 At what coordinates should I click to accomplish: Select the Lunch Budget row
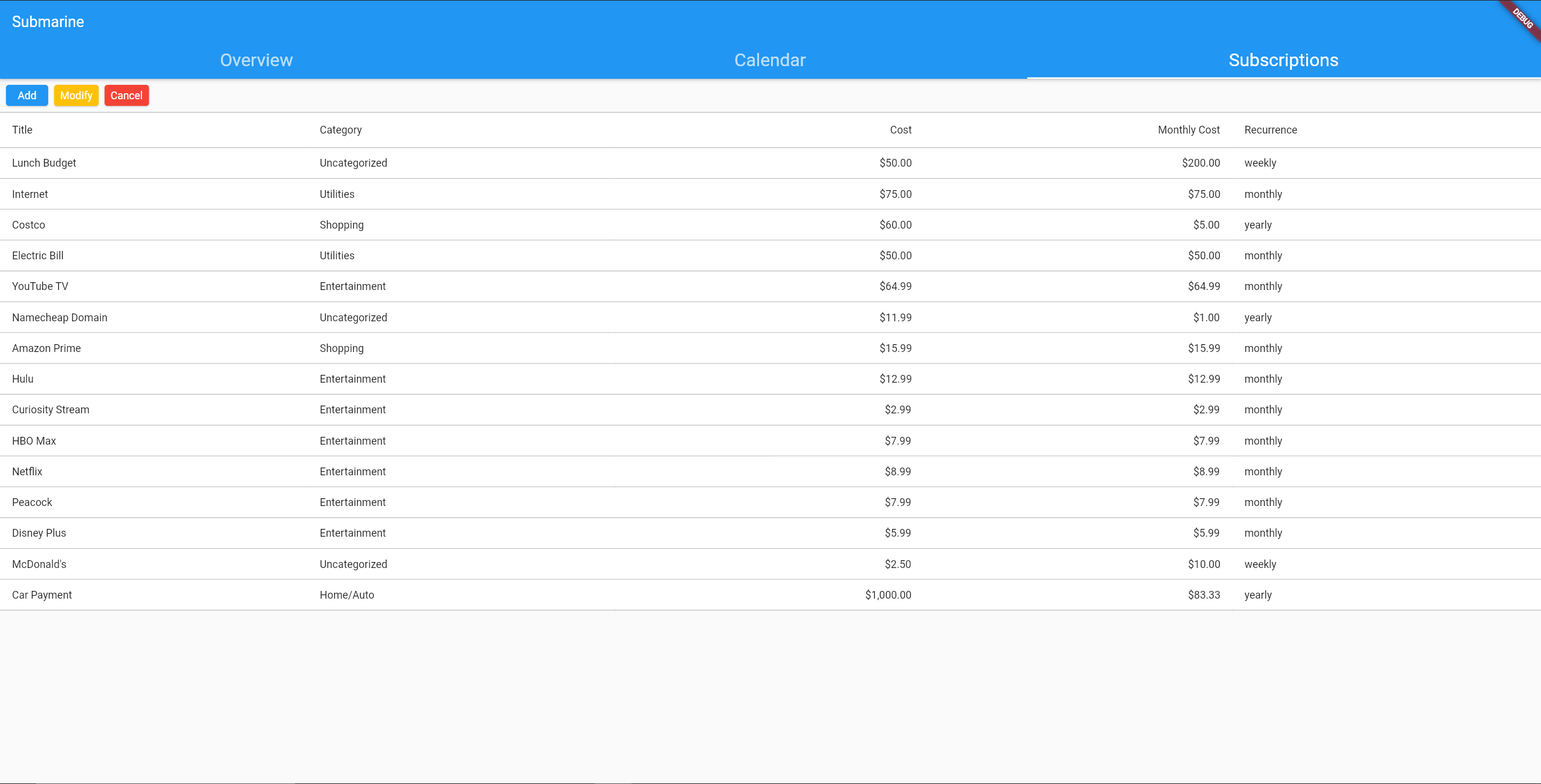click(44, 163)
